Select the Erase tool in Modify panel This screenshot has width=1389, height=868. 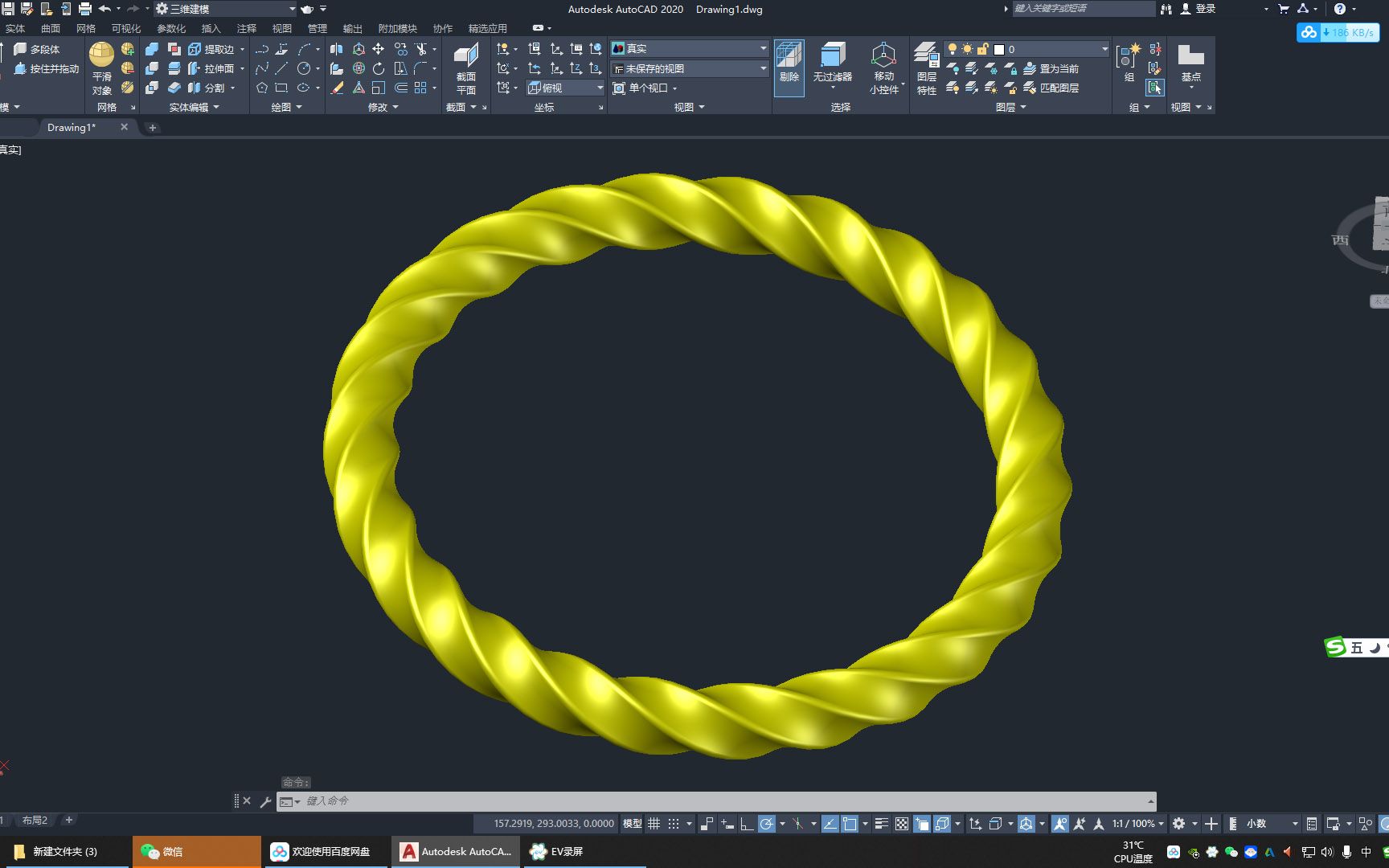pyautogui.click(x=338, y=88)
